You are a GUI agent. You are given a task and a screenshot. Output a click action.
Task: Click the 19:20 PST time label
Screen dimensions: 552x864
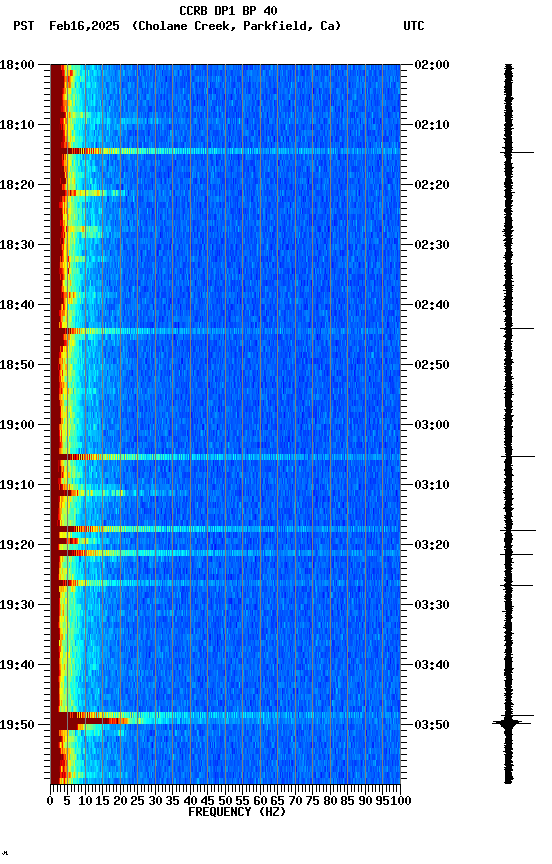[x=17, y=545]
